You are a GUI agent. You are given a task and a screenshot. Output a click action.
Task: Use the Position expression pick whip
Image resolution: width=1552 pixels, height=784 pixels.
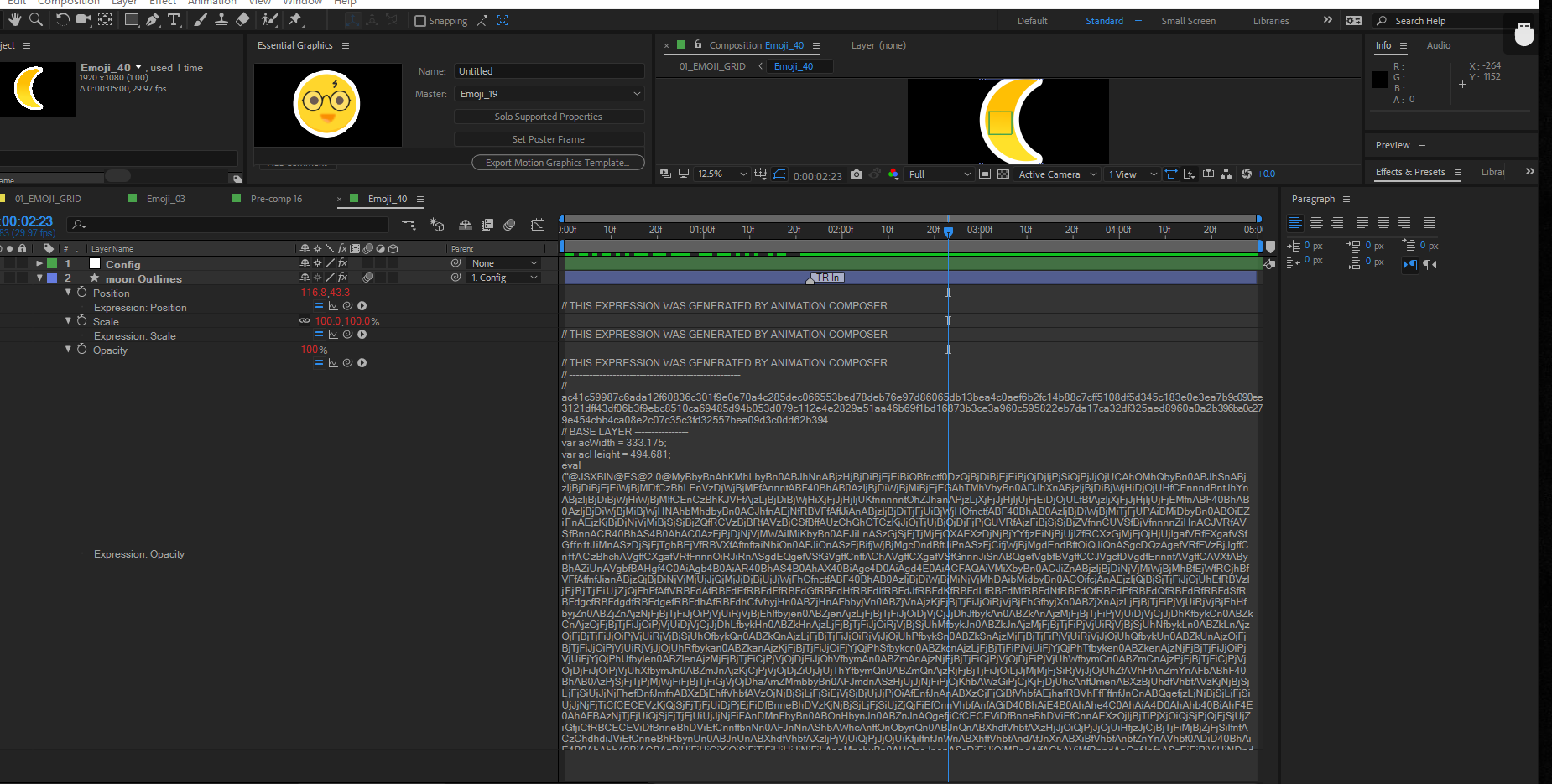click(x=347, y=306)
